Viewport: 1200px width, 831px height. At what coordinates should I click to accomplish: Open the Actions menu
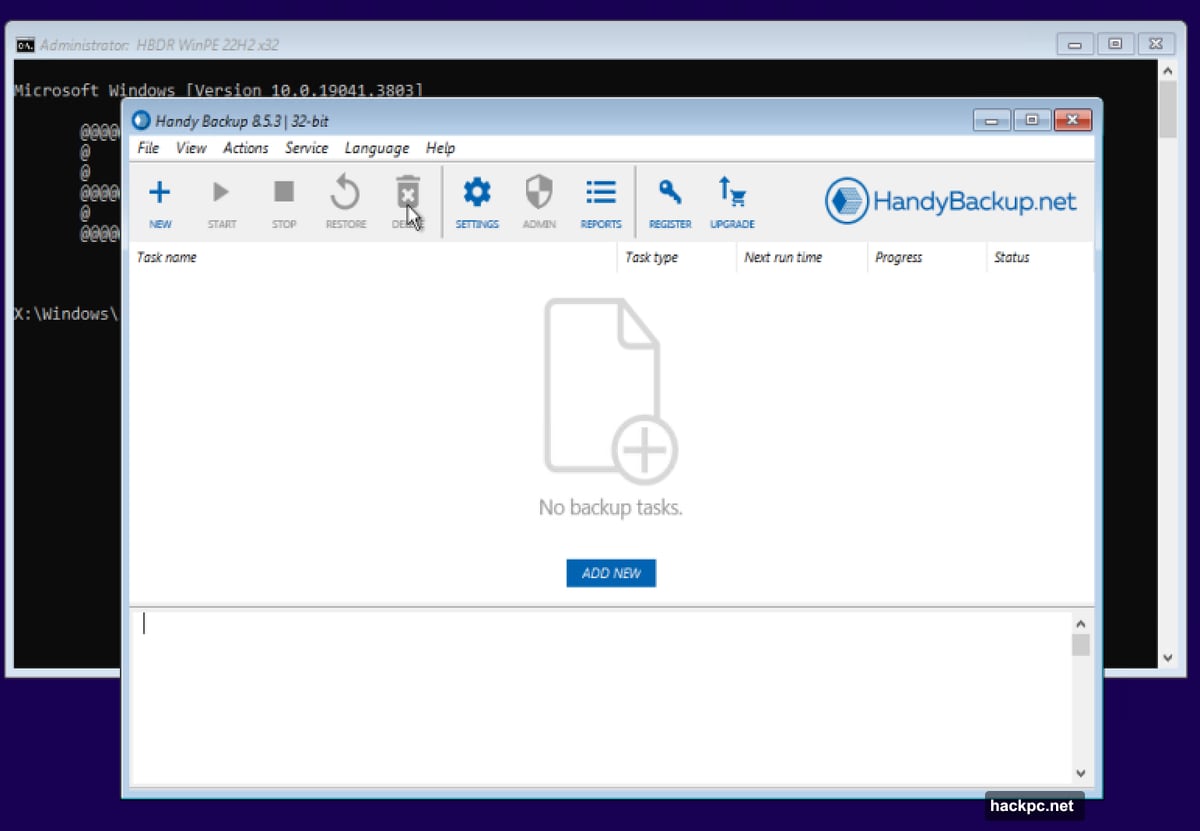pos(245,148)
